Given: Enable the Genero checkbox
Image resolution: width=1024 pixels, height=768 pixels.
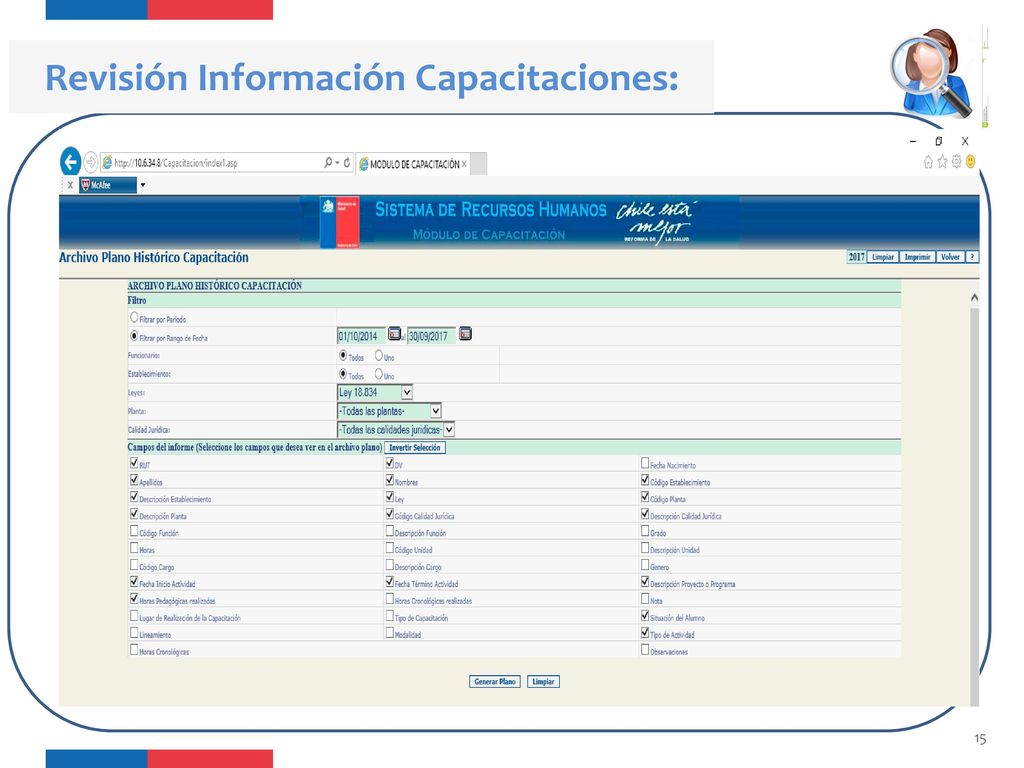Looking at the screenshot, I should 645,565.
